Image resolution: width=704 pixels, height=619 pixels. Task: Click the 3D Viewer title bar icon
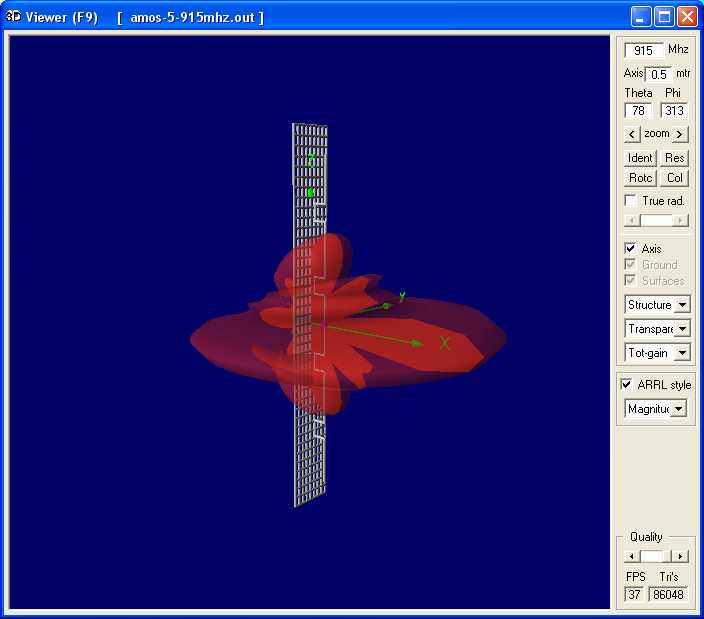point(14,17)
